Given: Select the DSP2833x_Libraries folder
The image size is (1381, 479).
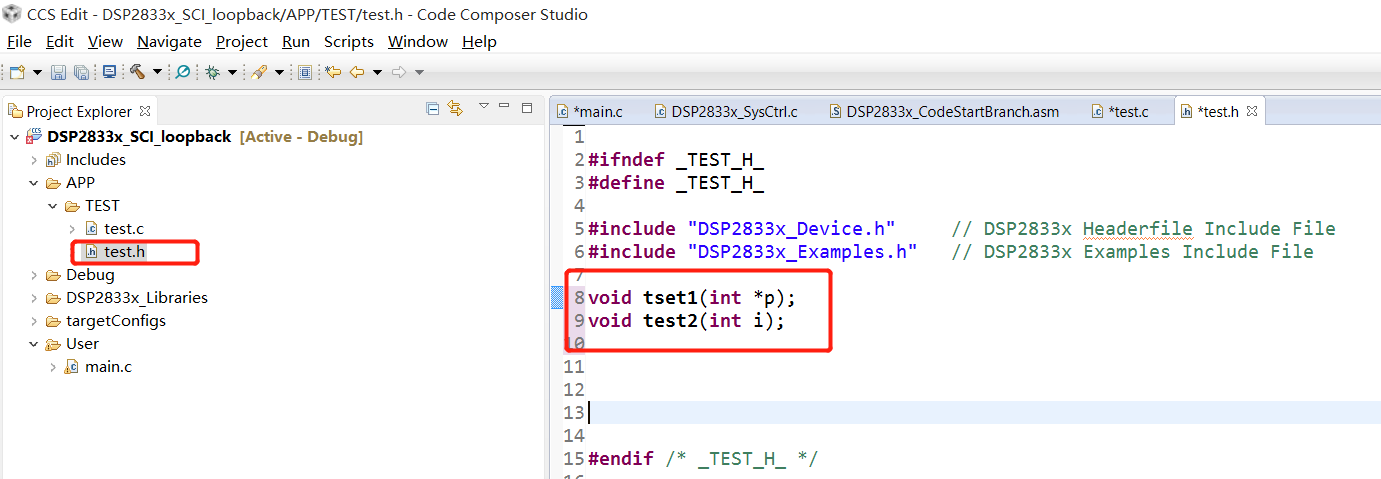Looking at the screenshot, I should tap(136, 298).
